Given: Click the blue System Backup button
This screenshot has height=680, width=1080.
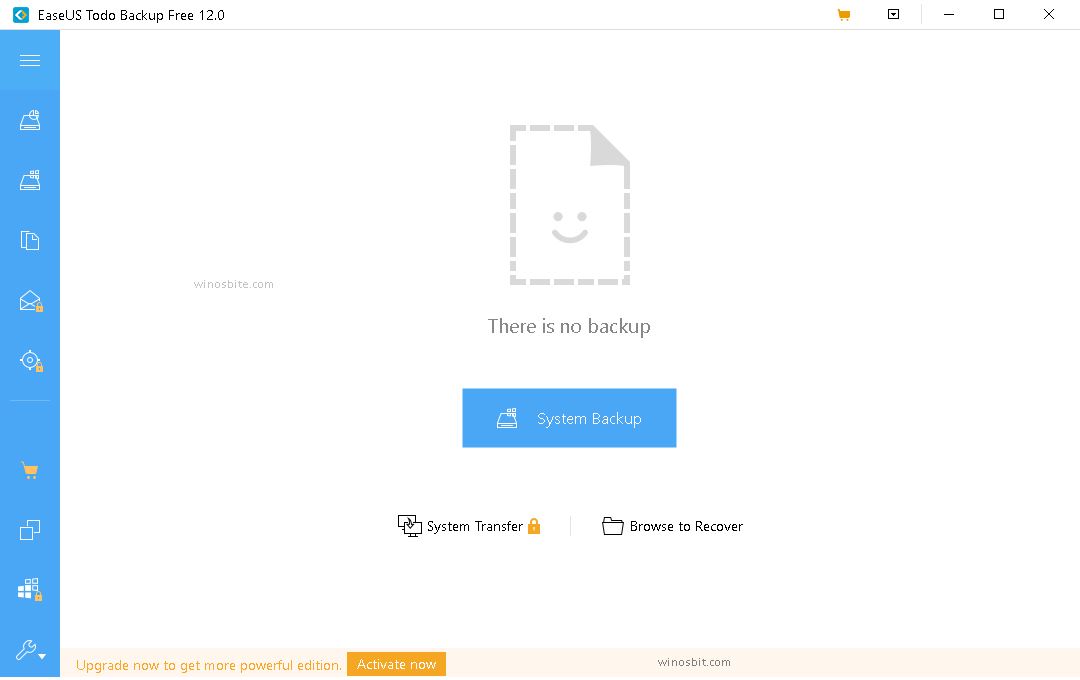Looking at the screenshot, I should (x=569, y=418).
